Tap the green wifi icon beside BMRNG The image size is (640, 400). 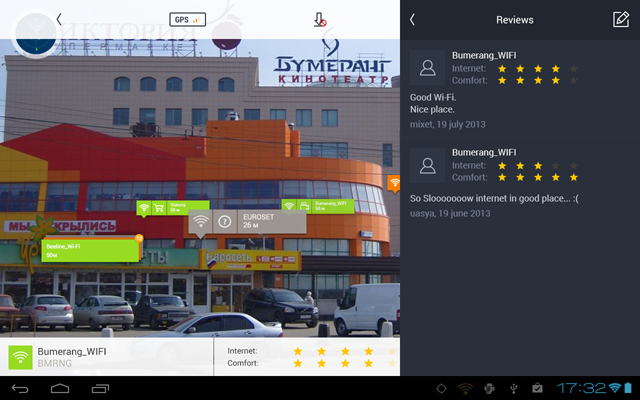pos(20,357)
